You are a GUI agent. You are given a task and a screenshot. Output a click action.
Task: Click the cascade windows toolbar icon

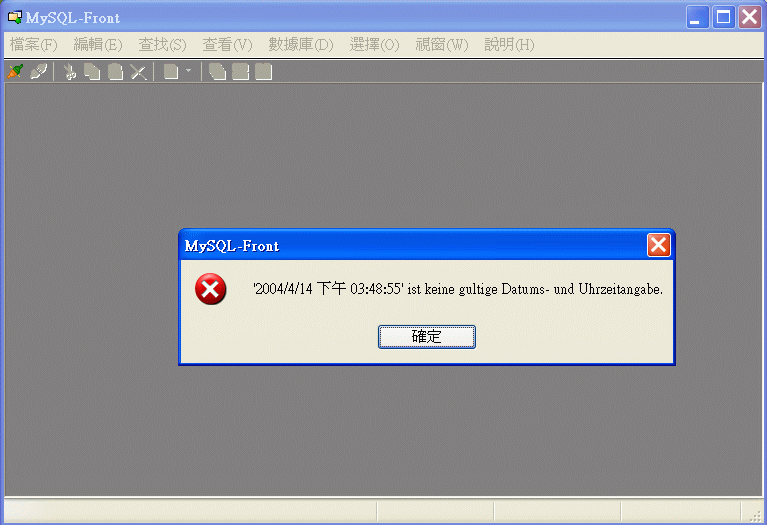click(217, 72)
